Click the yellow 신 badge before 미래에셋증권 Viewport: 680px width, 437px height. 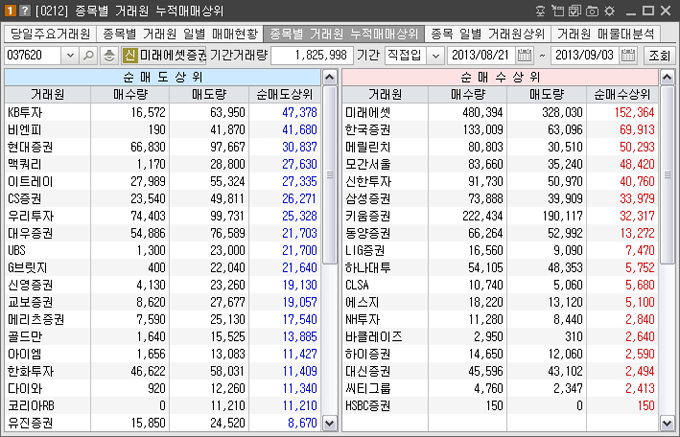click(130, 55)
